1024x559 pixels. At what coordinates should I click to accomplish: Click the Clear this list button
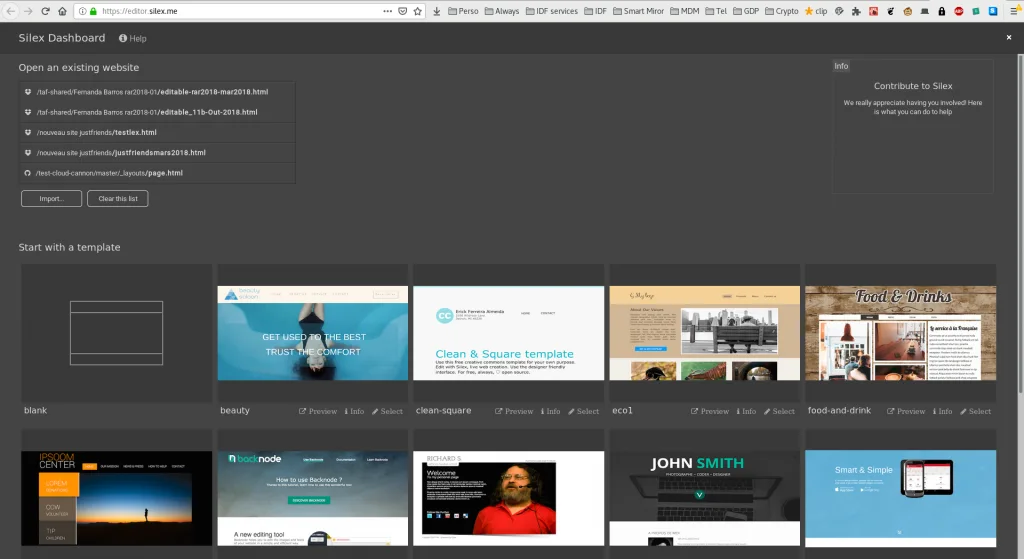(x=118, y=199)
